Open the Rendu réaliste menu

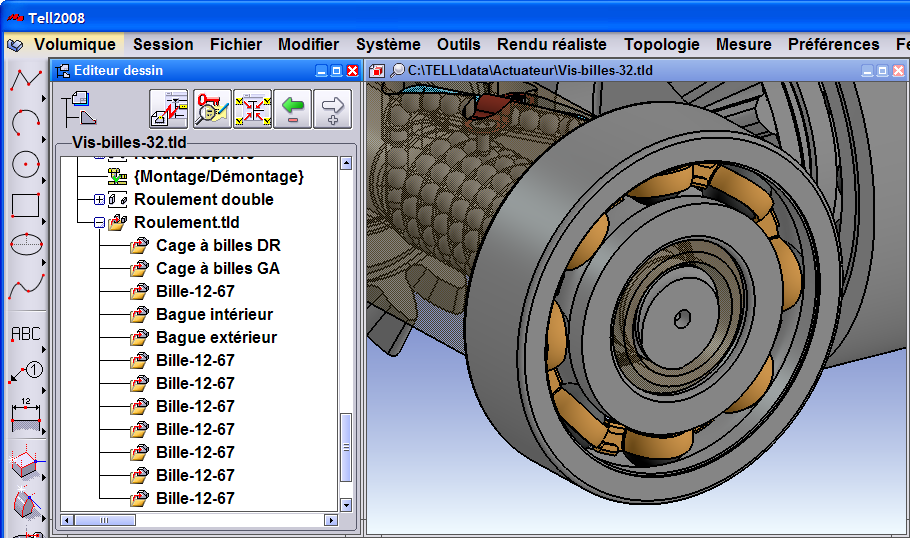[551, 44]
